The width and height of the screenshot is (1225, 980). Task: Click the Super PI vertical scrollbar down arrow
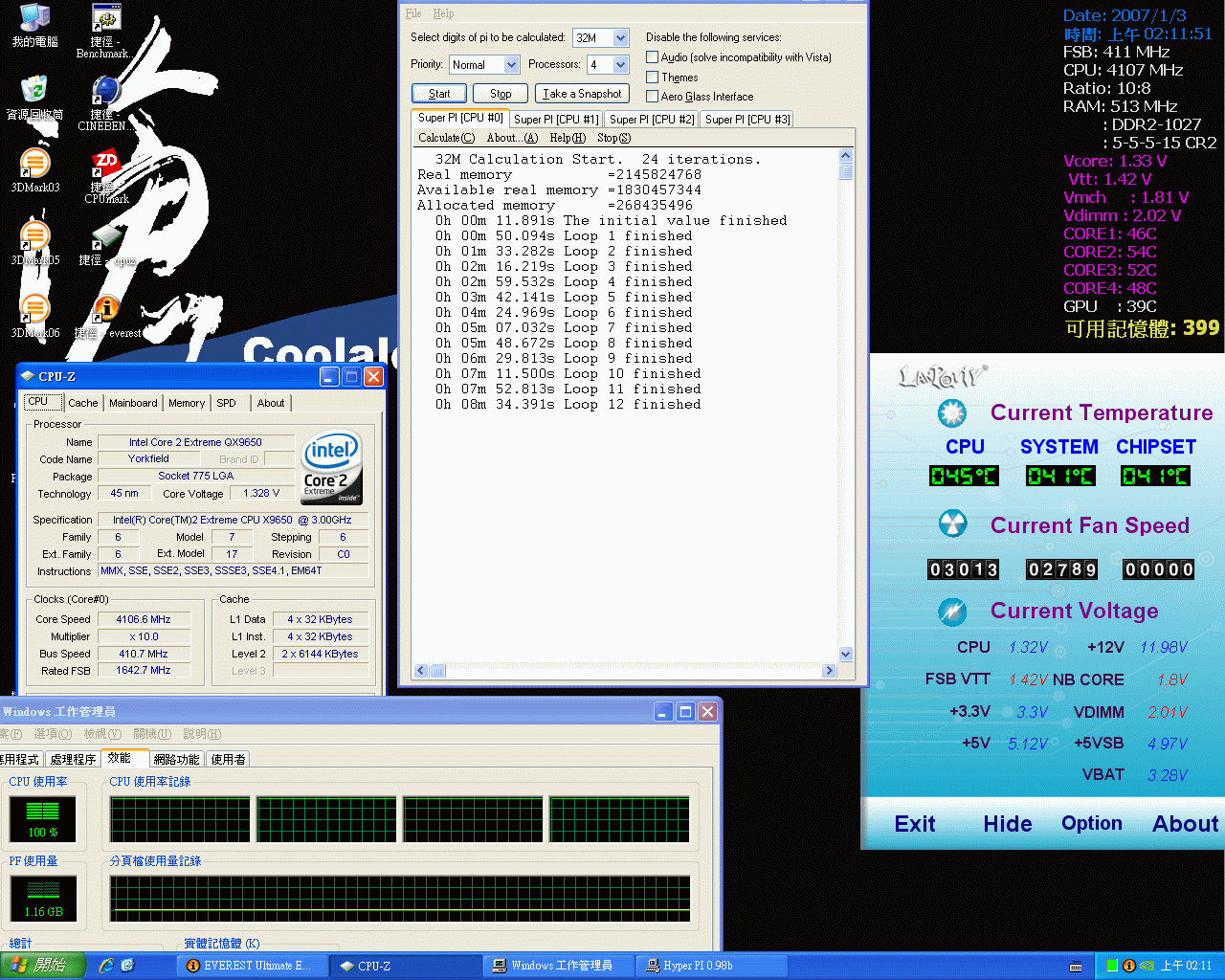click(x=845, y=655)
